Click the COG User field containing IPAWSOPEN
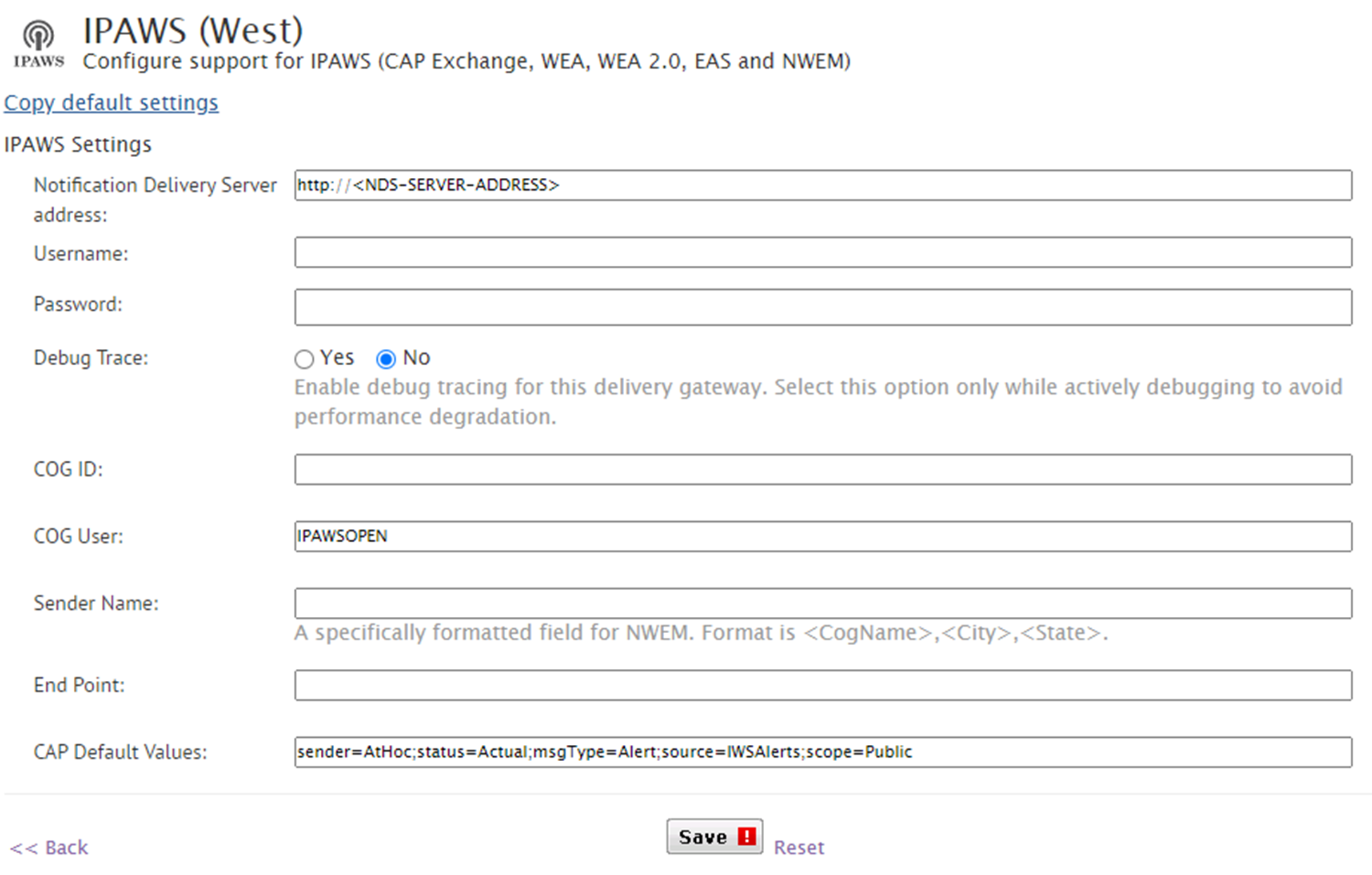The image size is (1372, 875). [x=823, y=536]
